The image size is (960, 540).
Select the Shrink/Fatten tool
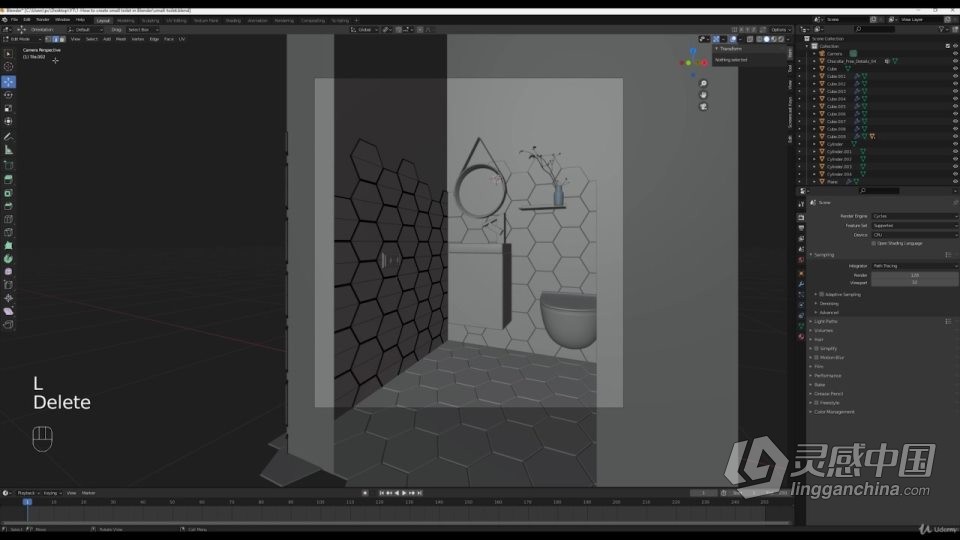[8, 298]
